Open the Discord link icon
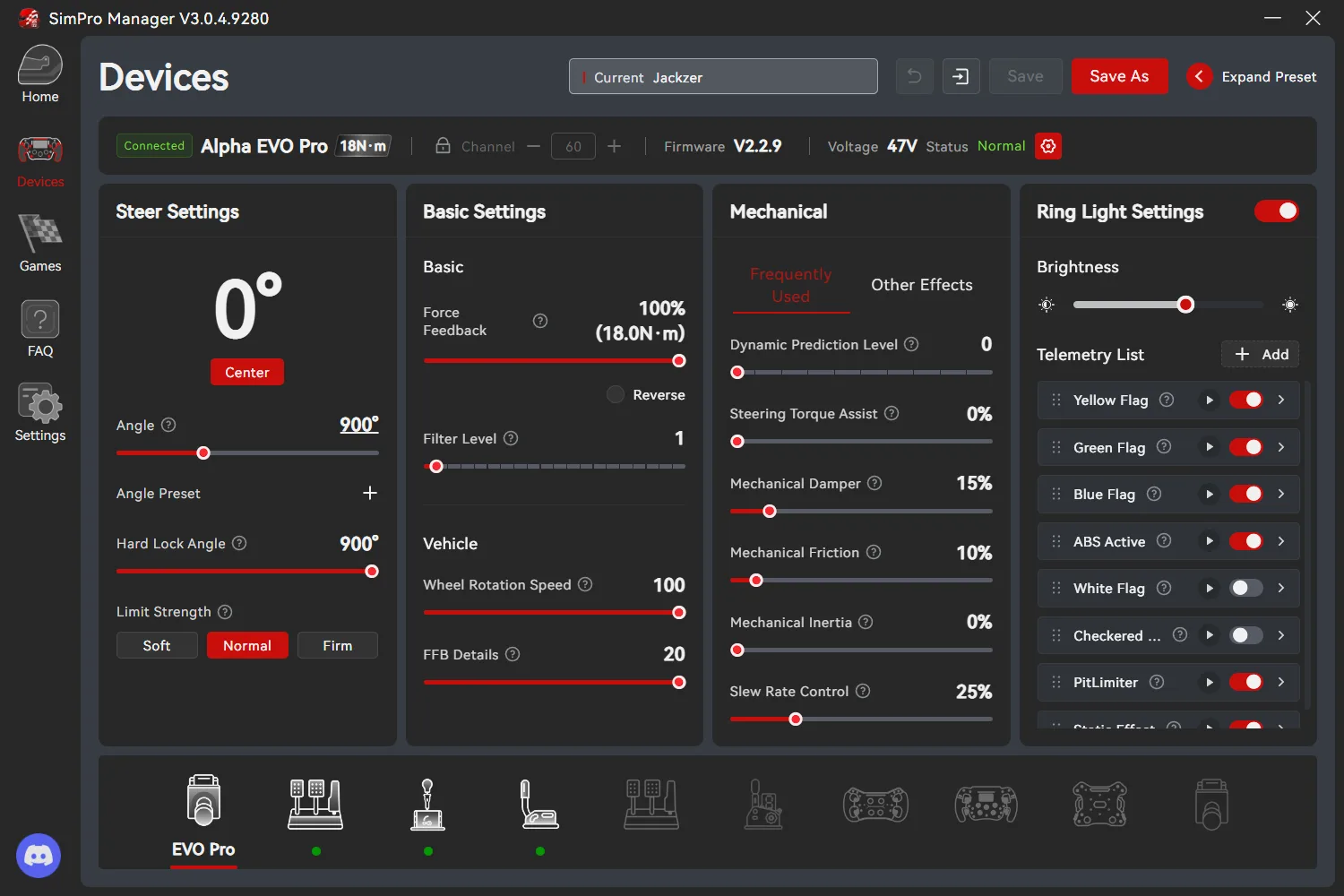 (39, 857)
